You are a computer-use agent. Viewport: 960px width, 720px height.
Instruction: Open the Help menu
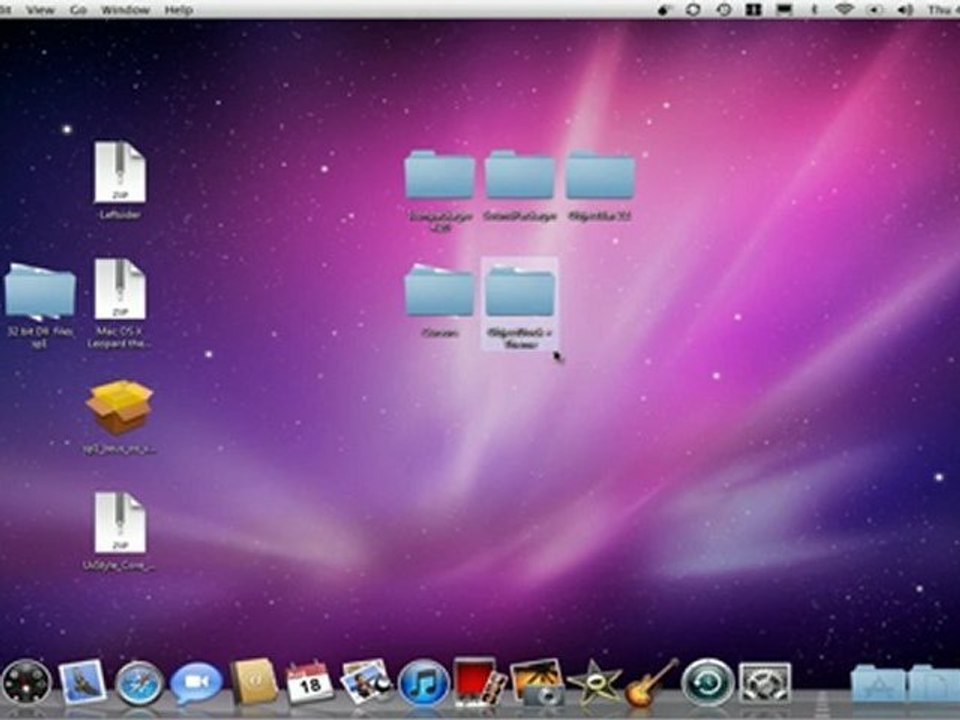pos(179,10)
